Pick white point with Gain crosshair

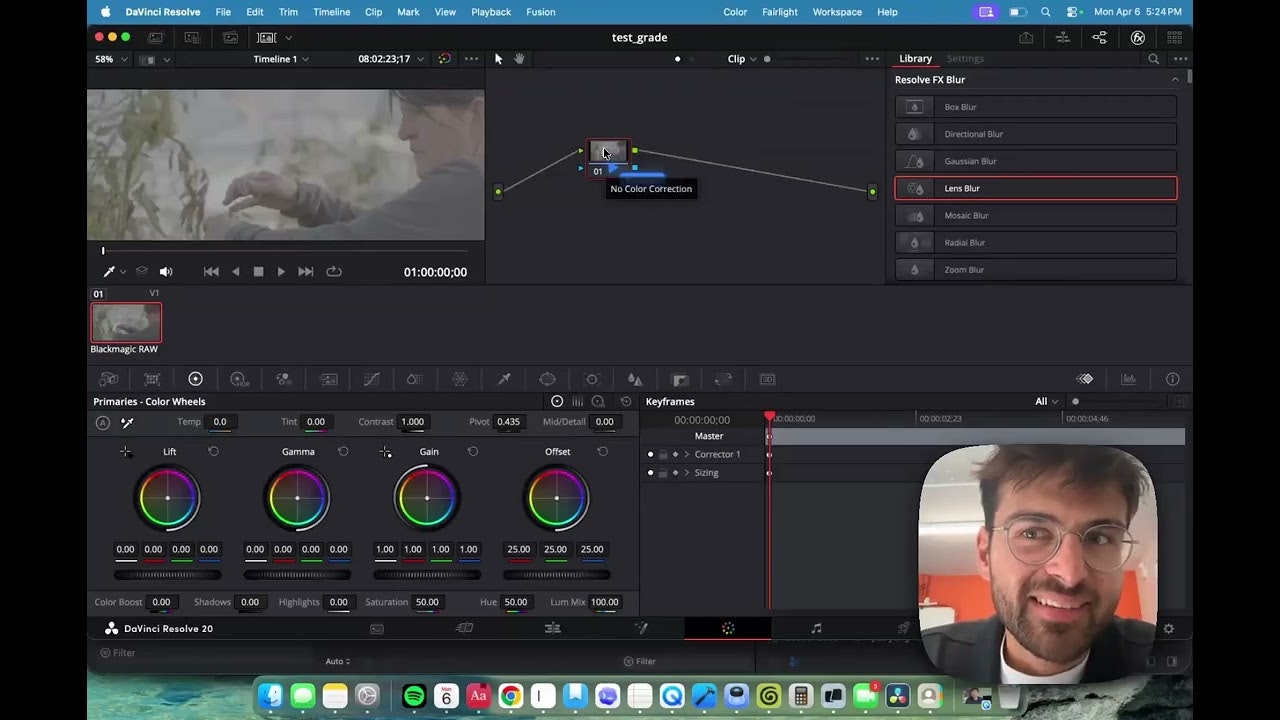pyautogui.click(x=386, y=453)
